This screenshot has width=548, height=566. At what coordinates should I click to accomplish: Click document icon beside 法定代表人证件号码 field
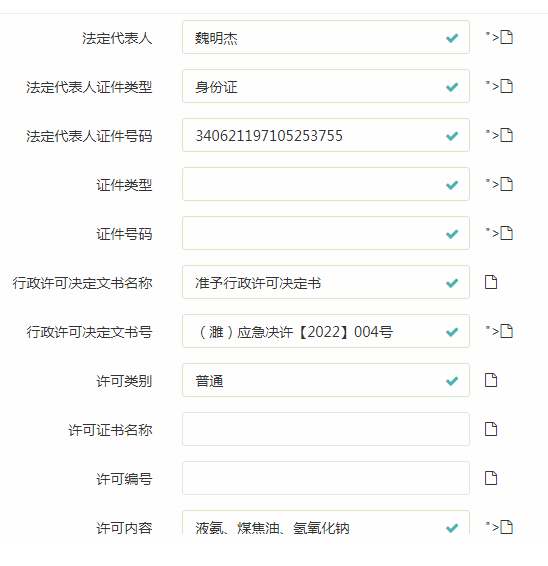point(507,135)
